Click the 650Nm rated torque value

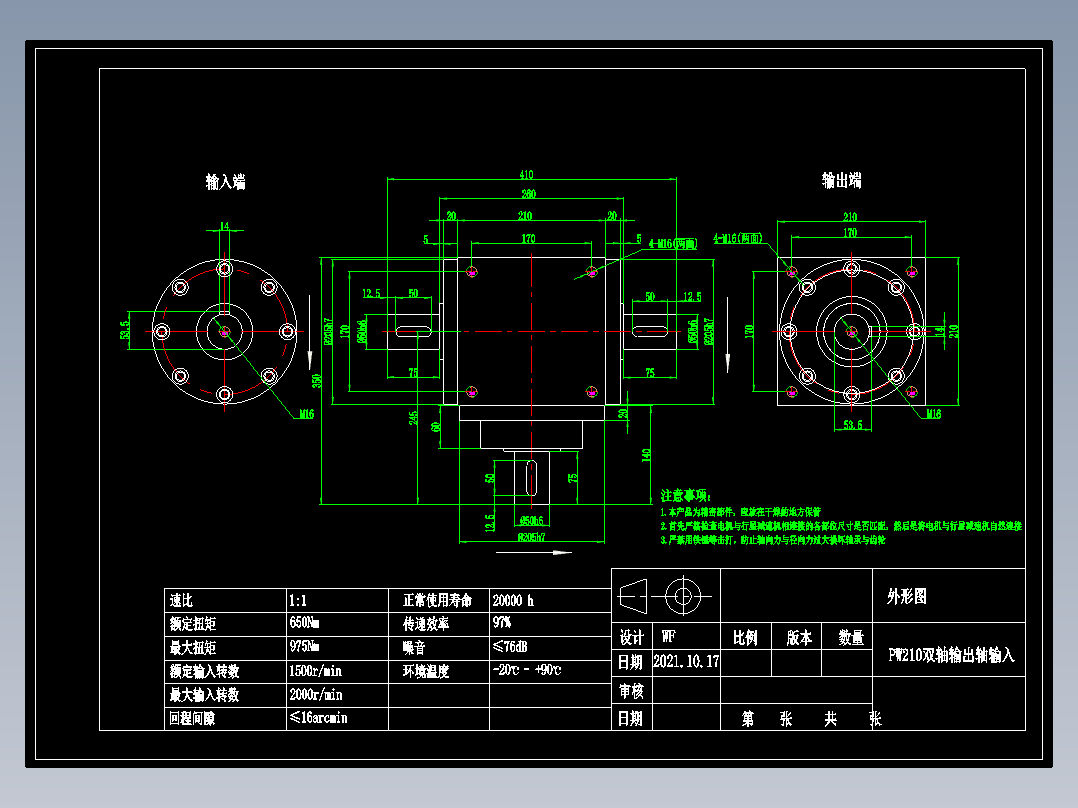click(x=304, y=622)
